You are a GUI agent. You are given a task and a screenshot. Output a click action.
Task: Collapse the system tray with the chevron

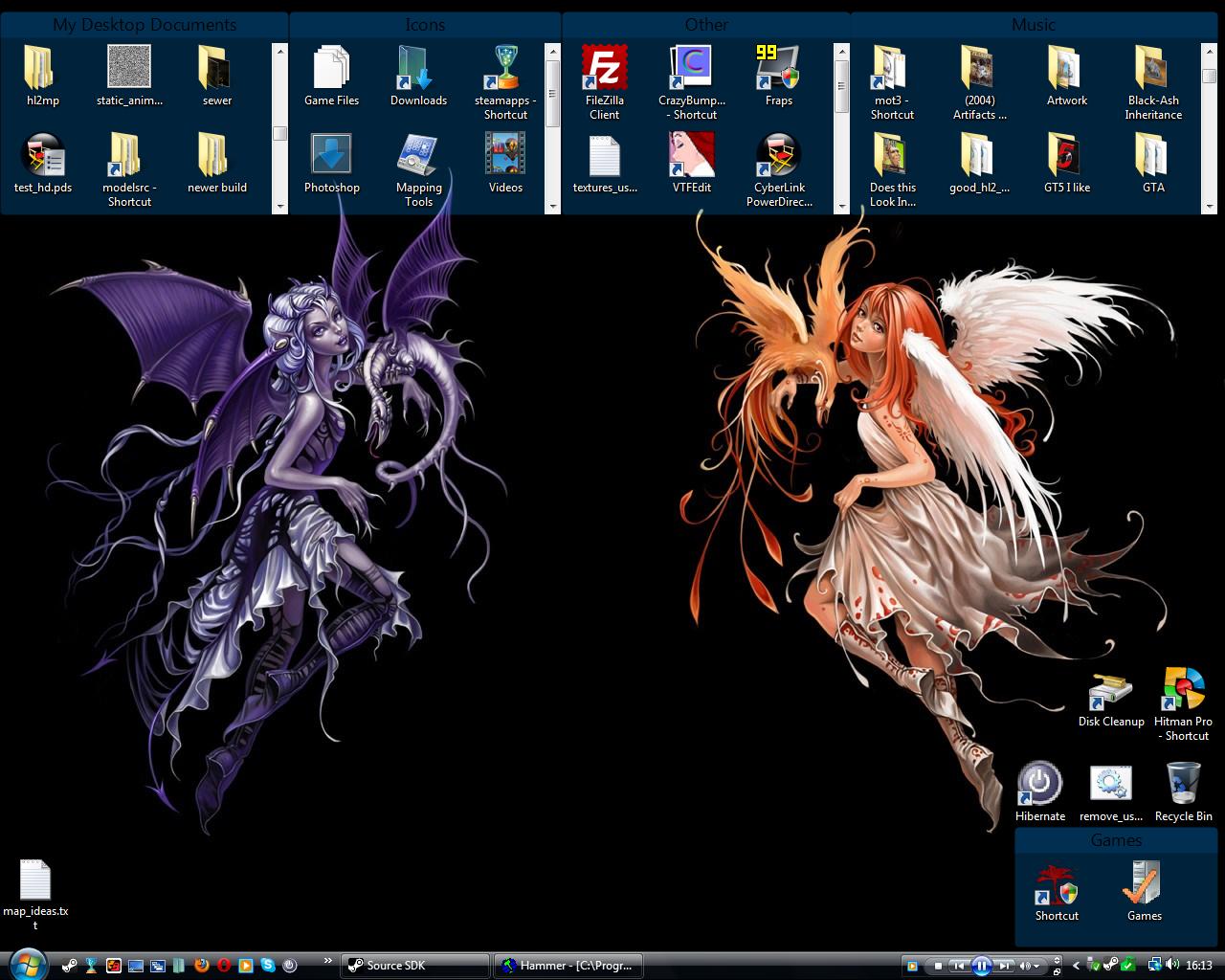pyautogui.click(x=1076, y=966)
